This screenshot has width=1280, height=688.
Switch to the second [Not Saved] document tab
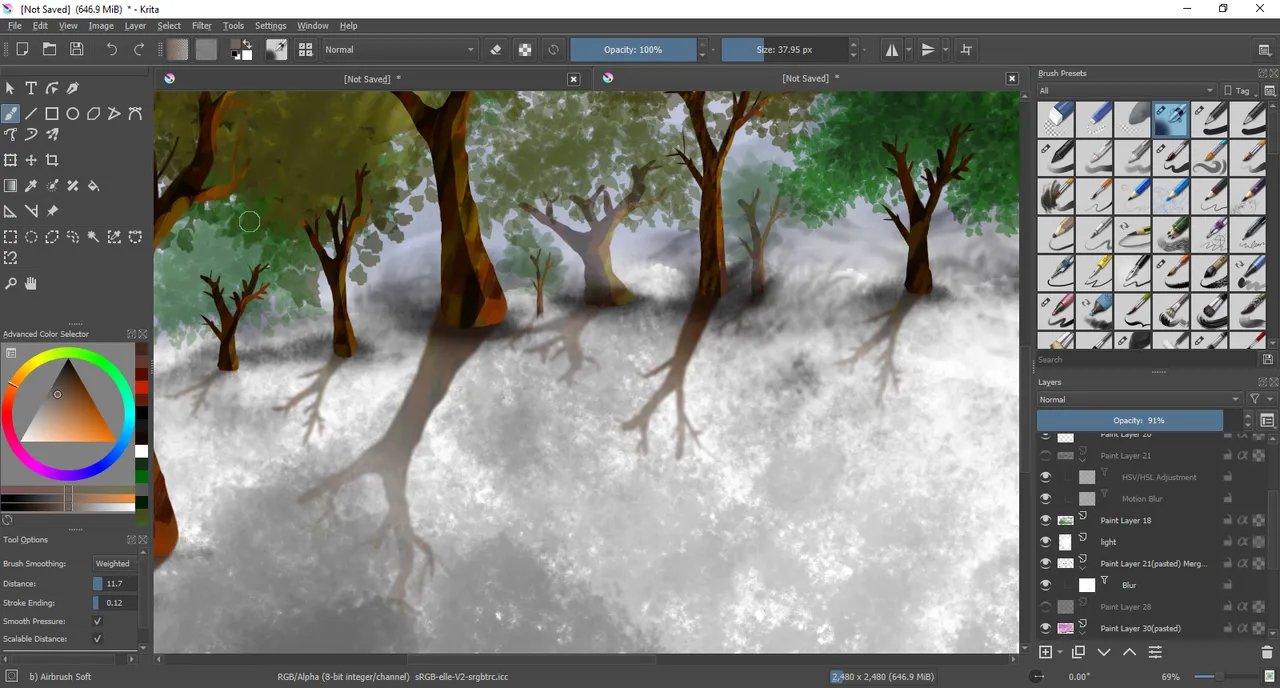point(809,78)
